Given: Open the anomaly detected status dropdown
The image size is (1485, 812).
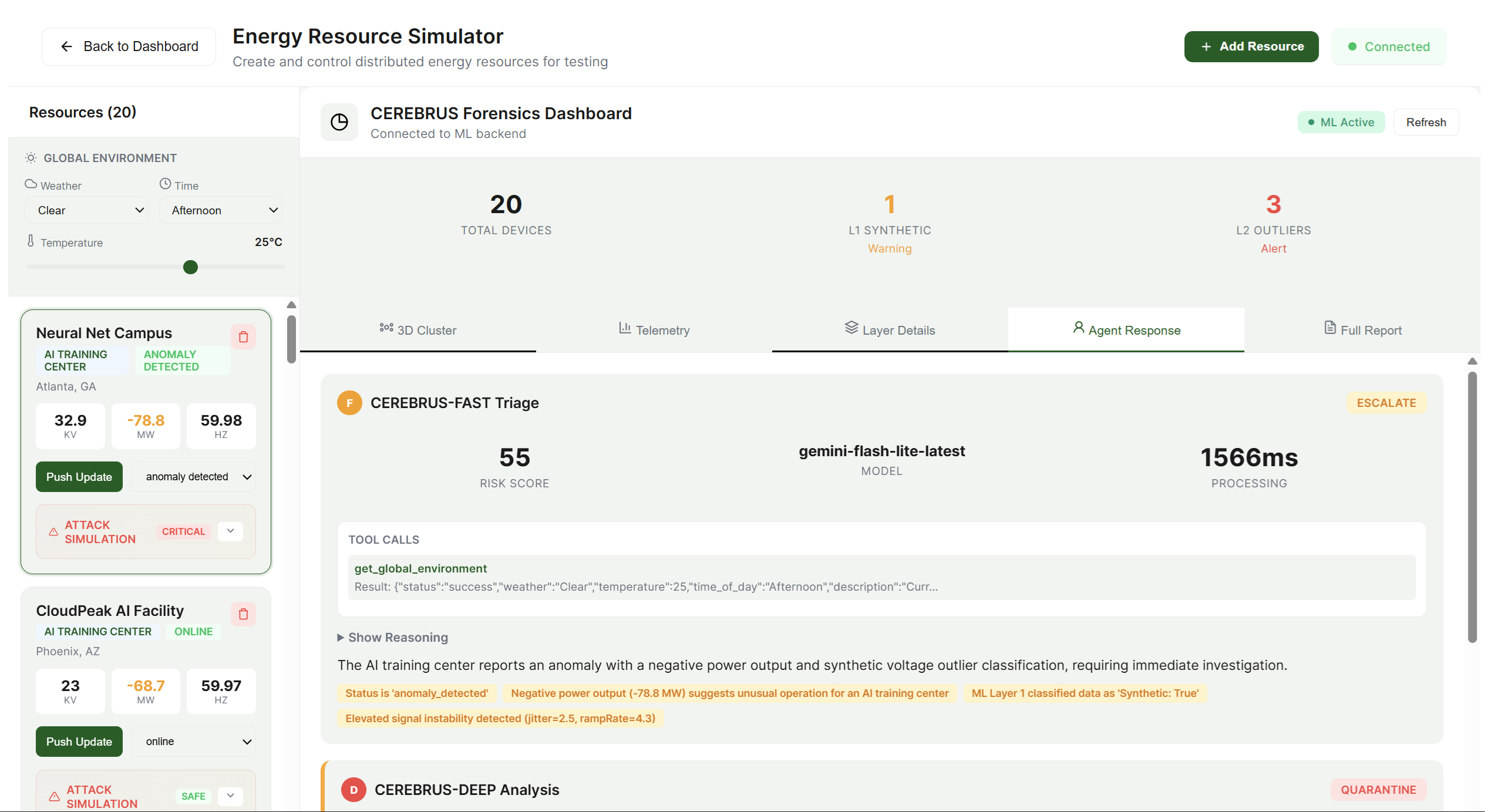Looking at the screenshot, I should point(194,477).
